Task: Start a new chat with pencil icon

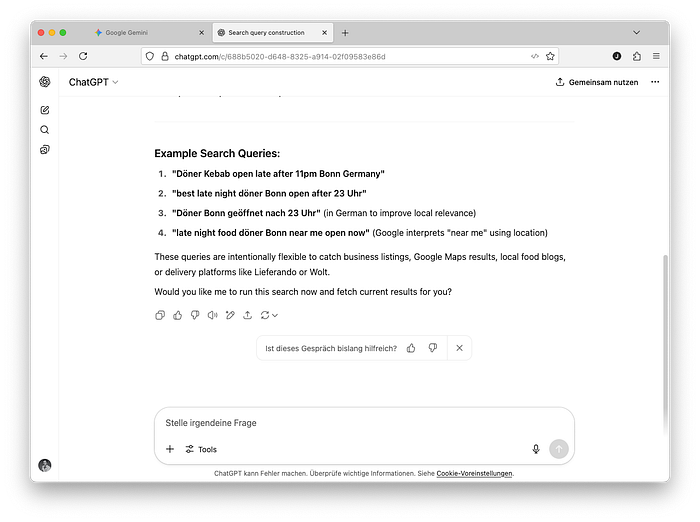Action: coord(45,110)
